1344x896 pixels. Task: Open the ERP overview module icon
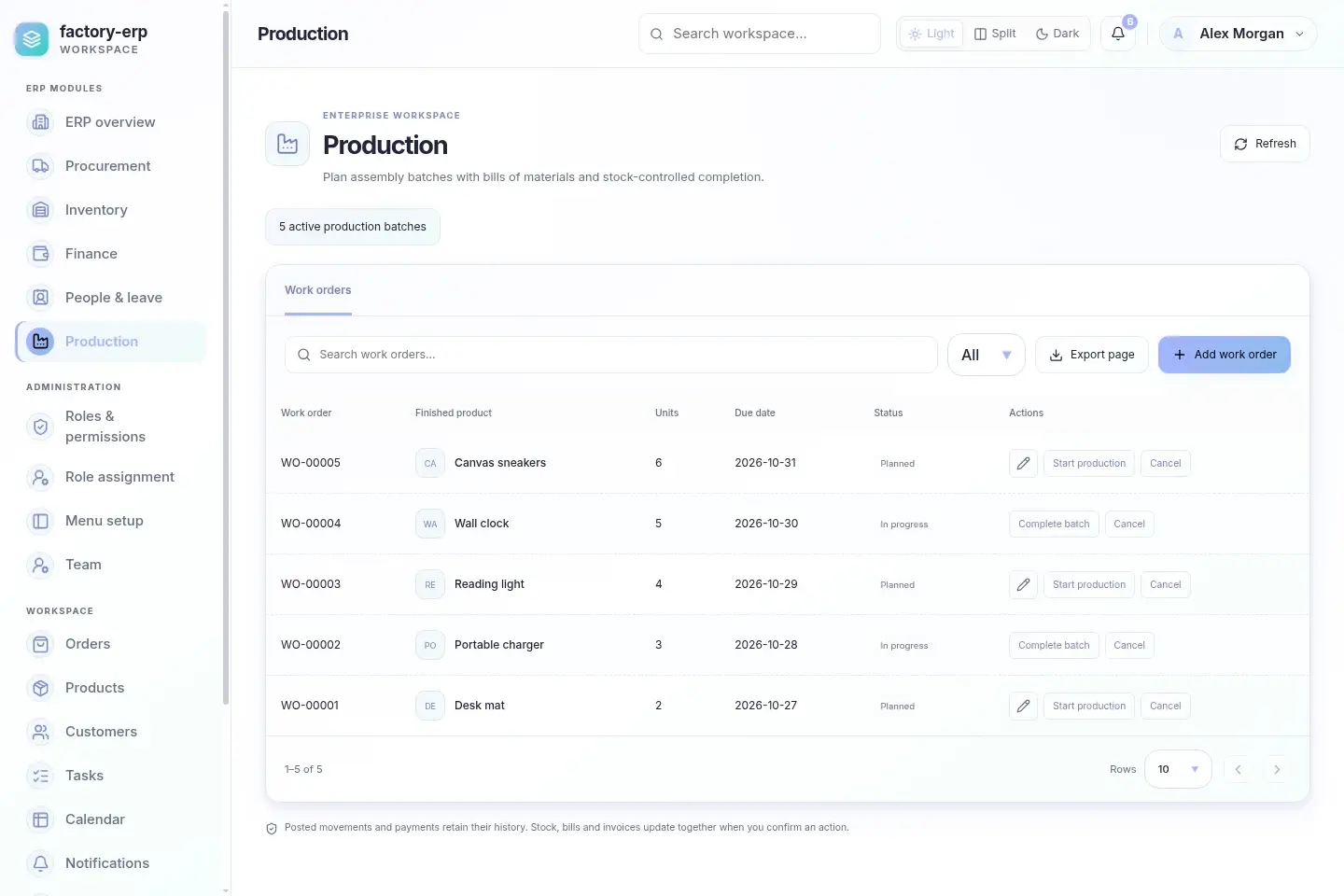pyautogui.click(x=41, y=122)
